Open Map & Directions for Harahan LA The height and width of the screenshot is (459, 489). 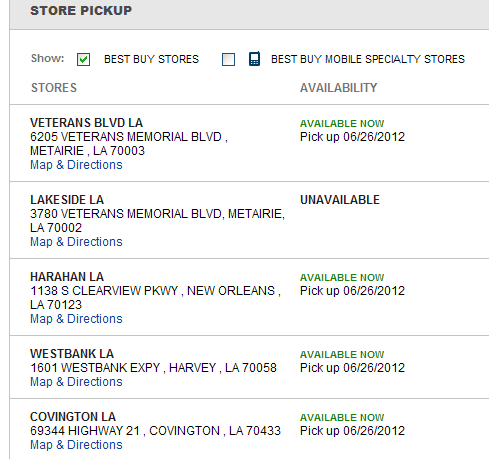pyautogui.click(x=76, y=319)
